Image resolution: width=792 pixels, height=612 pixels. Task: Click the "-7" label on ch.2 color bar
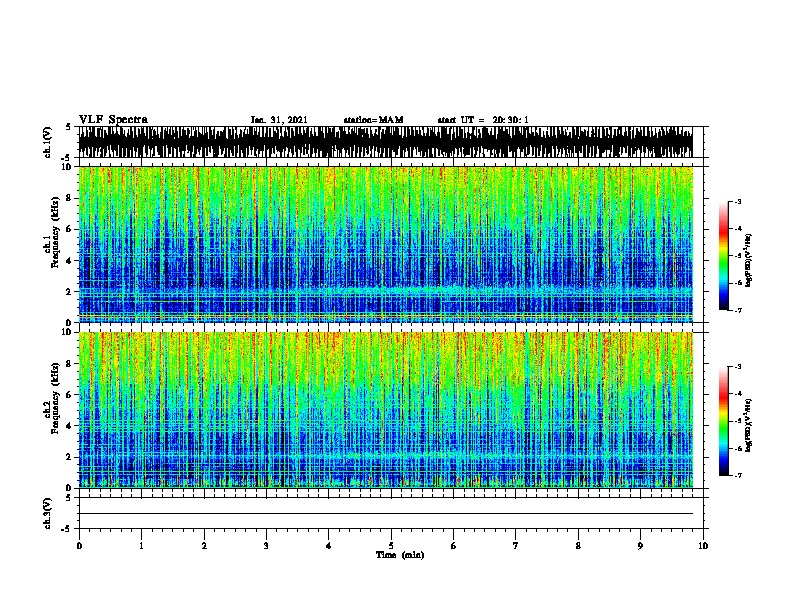738,475
